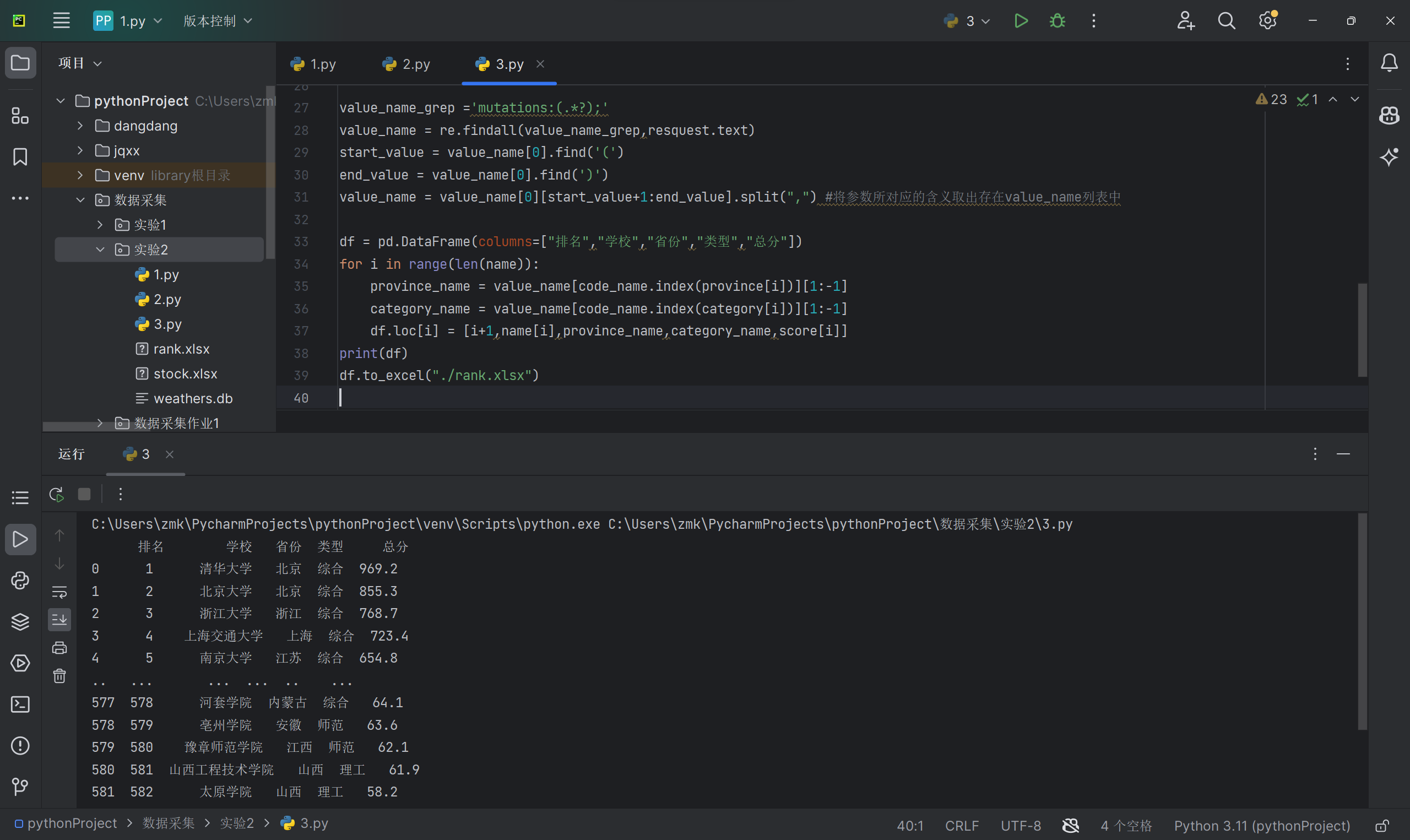Click the Debug bug icon
The width and height of the screenshot is (1410, 840).
point(1057,21)
